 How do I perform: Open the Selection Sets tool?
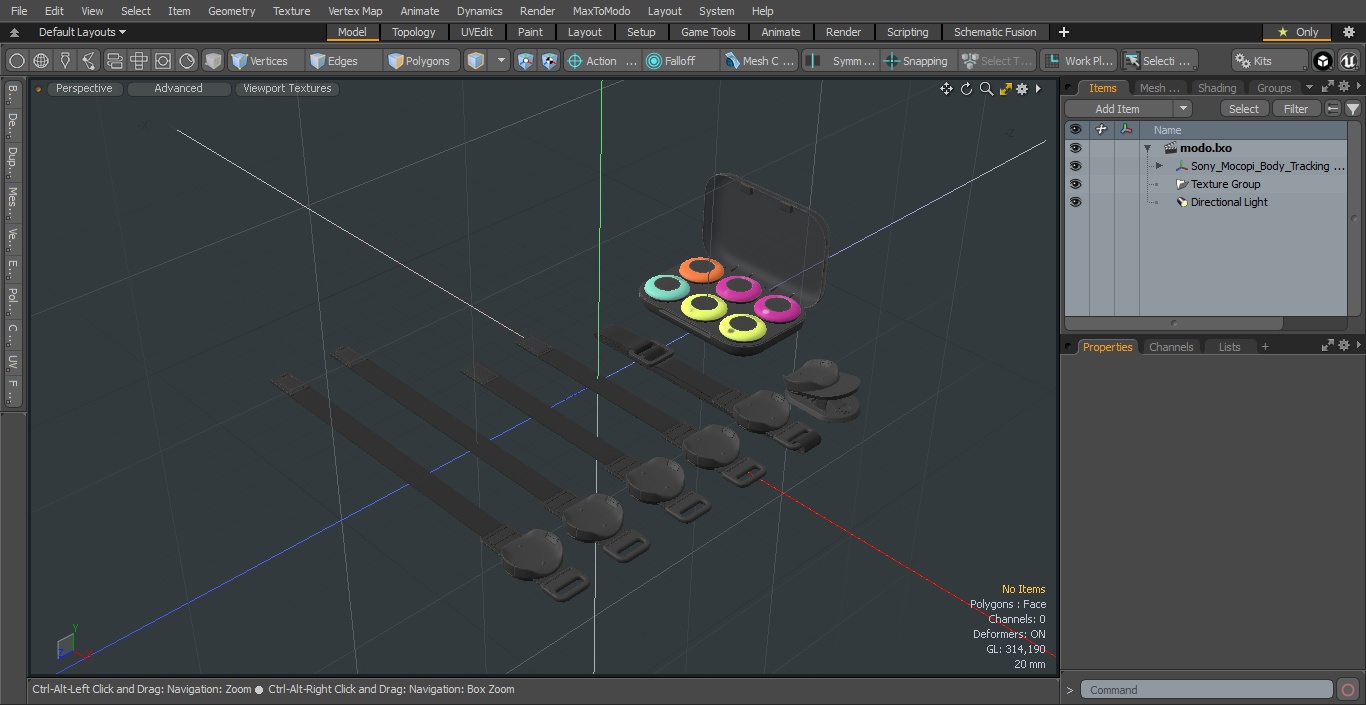pos(1158,61)
